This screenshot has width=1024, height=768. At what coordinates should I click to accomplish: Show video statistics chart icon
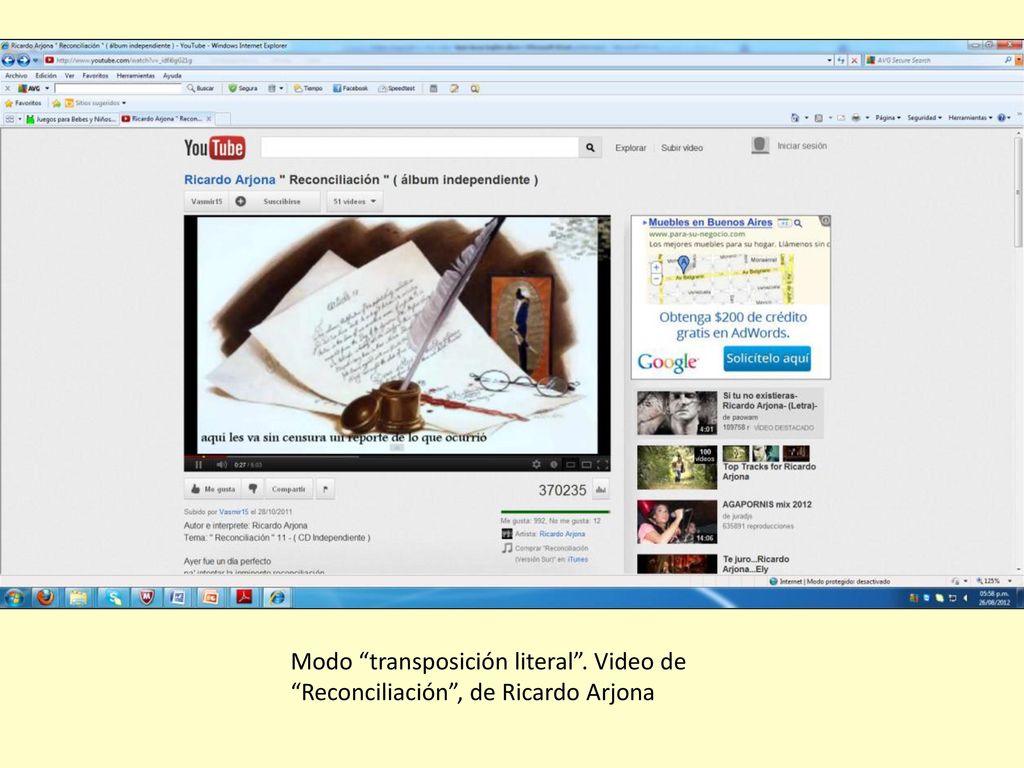(x=601, y=489)
